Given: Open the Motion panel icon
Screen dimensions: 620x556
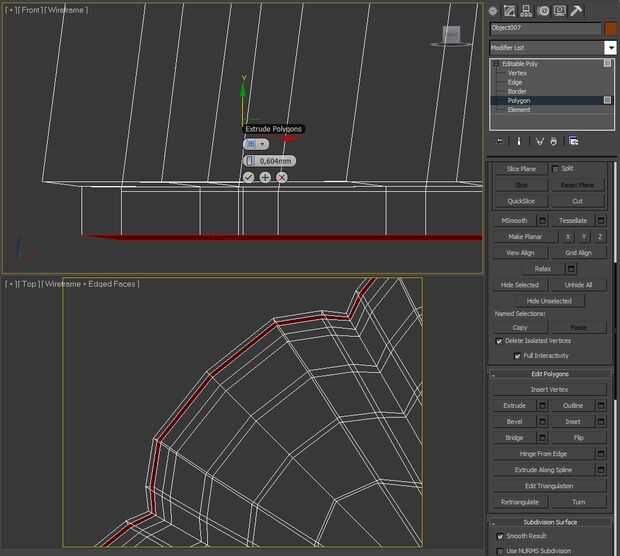Looking at the screenshot, I should tap(545, 11).
